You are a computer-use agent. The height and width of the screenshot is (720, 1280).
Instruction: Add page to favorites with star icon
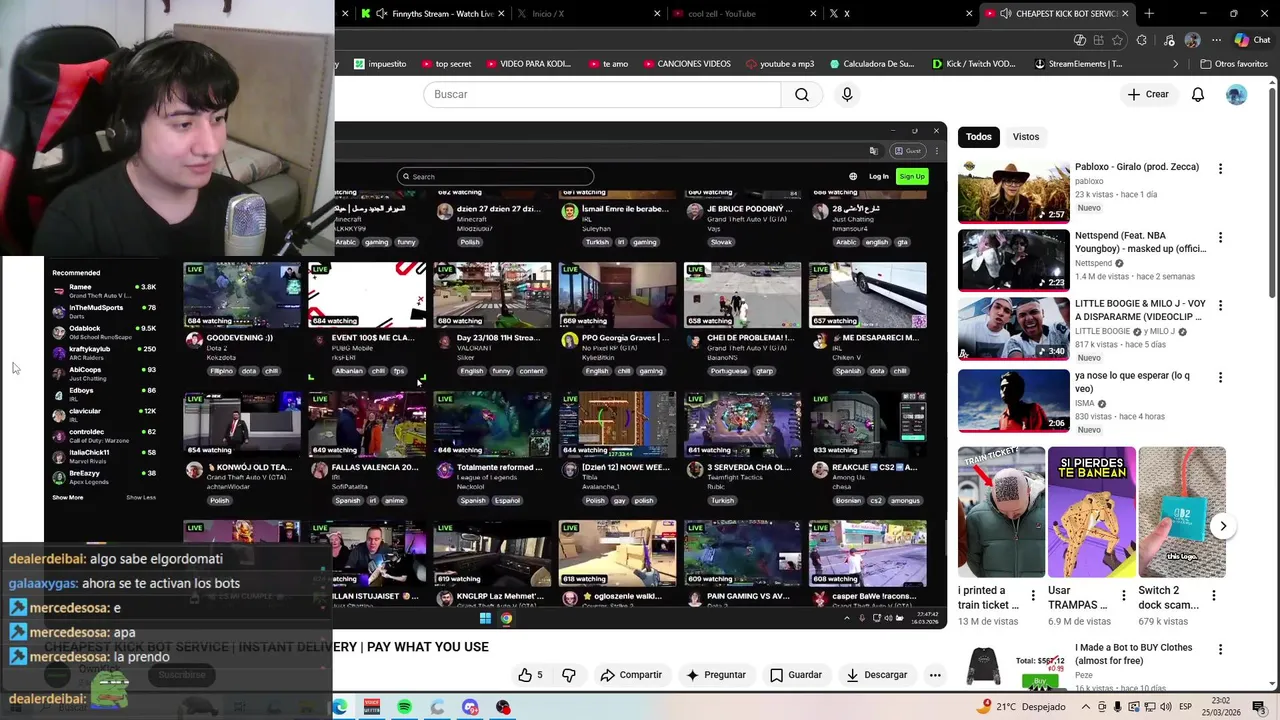[x=1117, y=40]
